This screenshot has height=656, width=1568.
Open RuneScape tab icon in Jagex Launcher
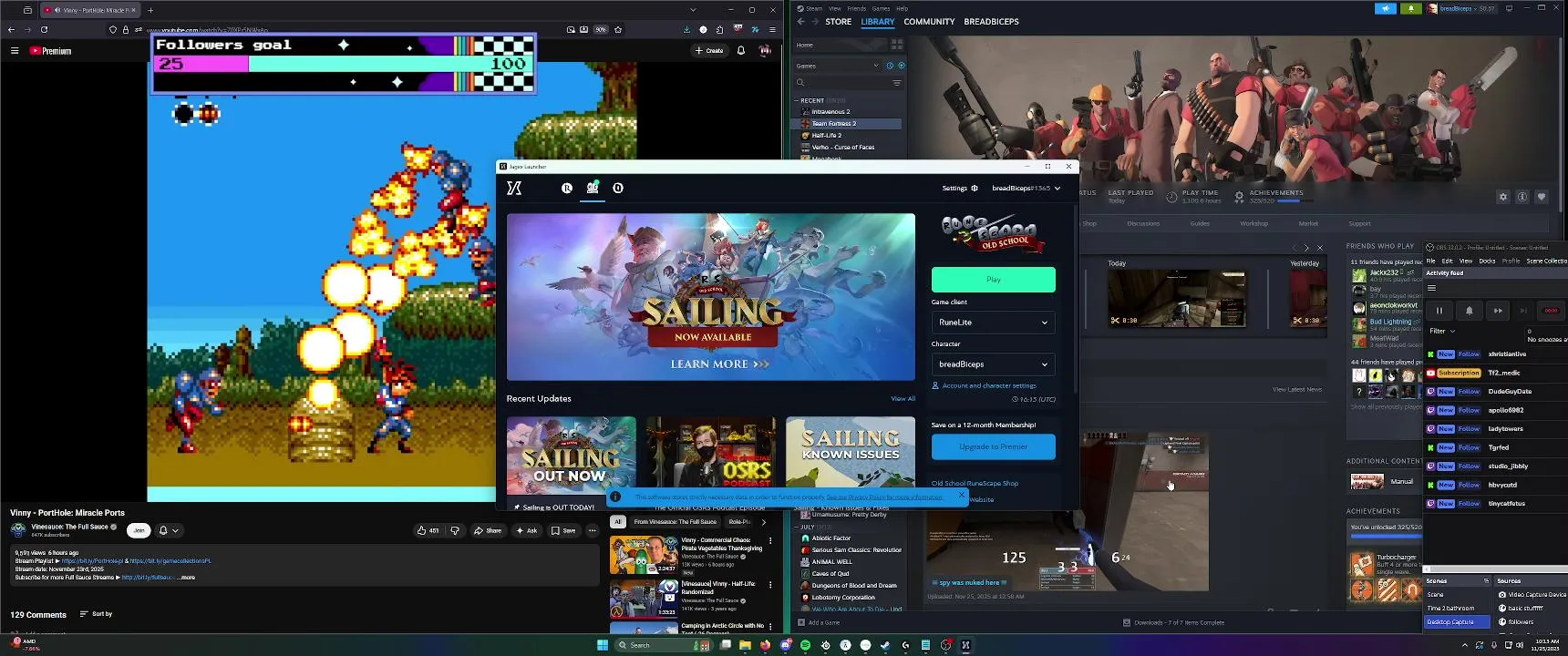[x=566, y=188]
